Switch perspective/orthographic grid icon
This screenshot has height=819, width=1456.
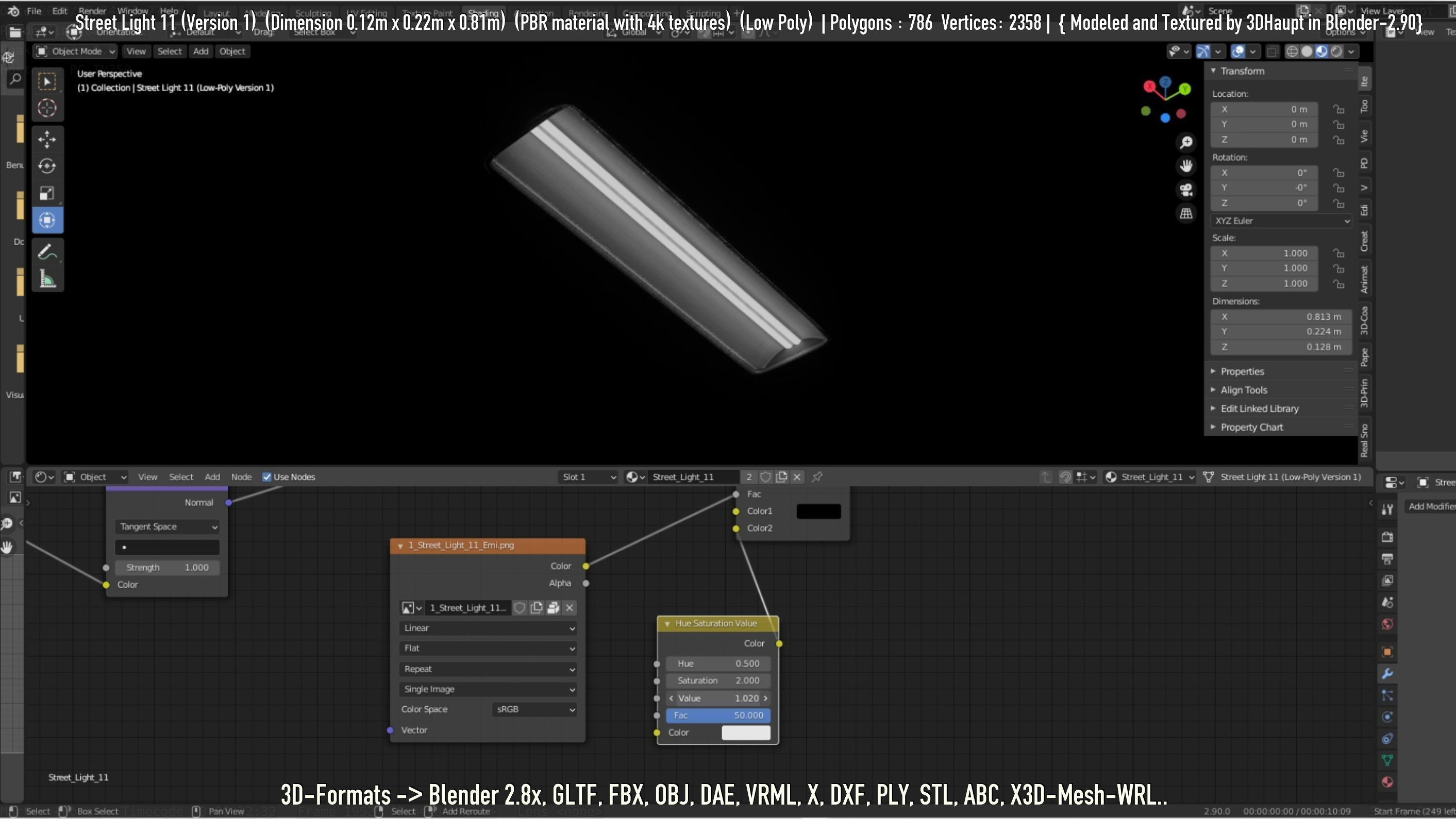[x=1186, y=213]
